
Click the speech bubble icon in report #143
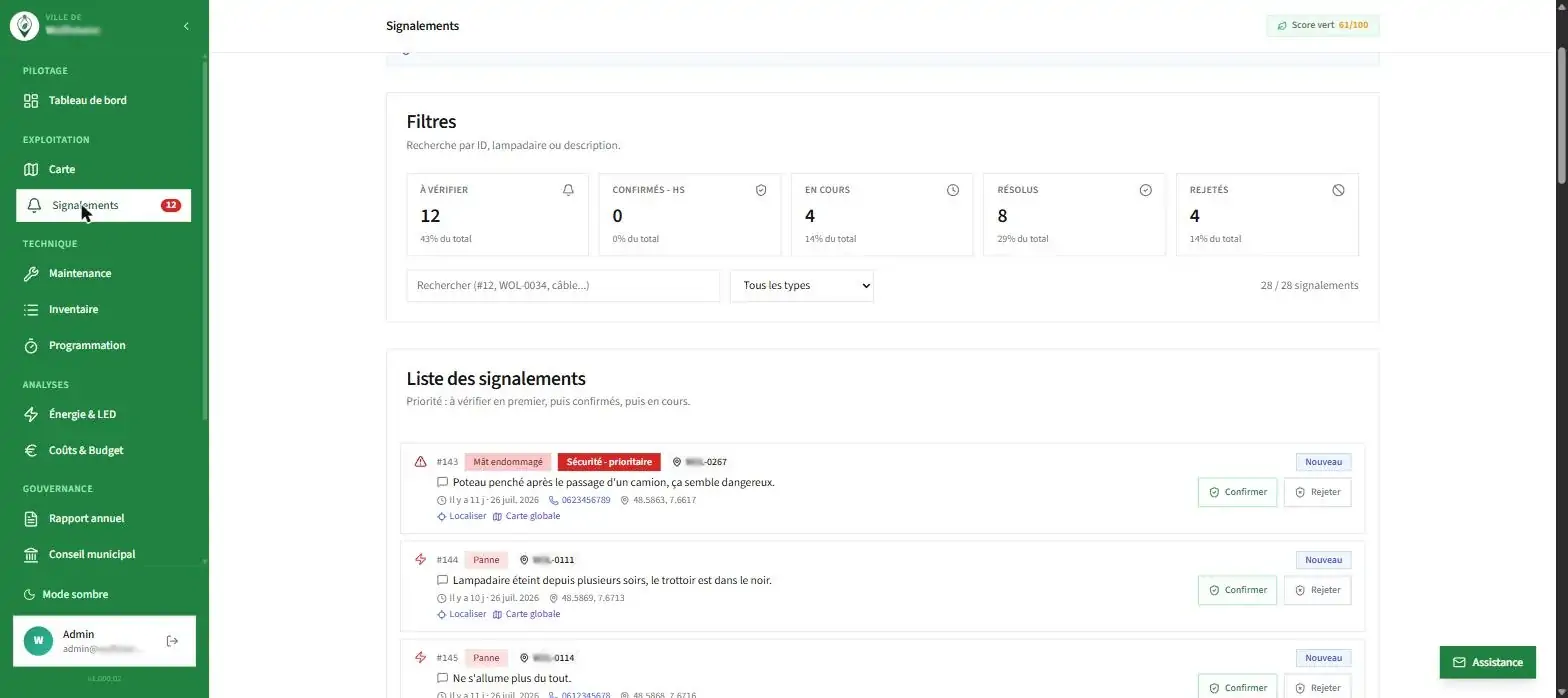coord(443,482)
